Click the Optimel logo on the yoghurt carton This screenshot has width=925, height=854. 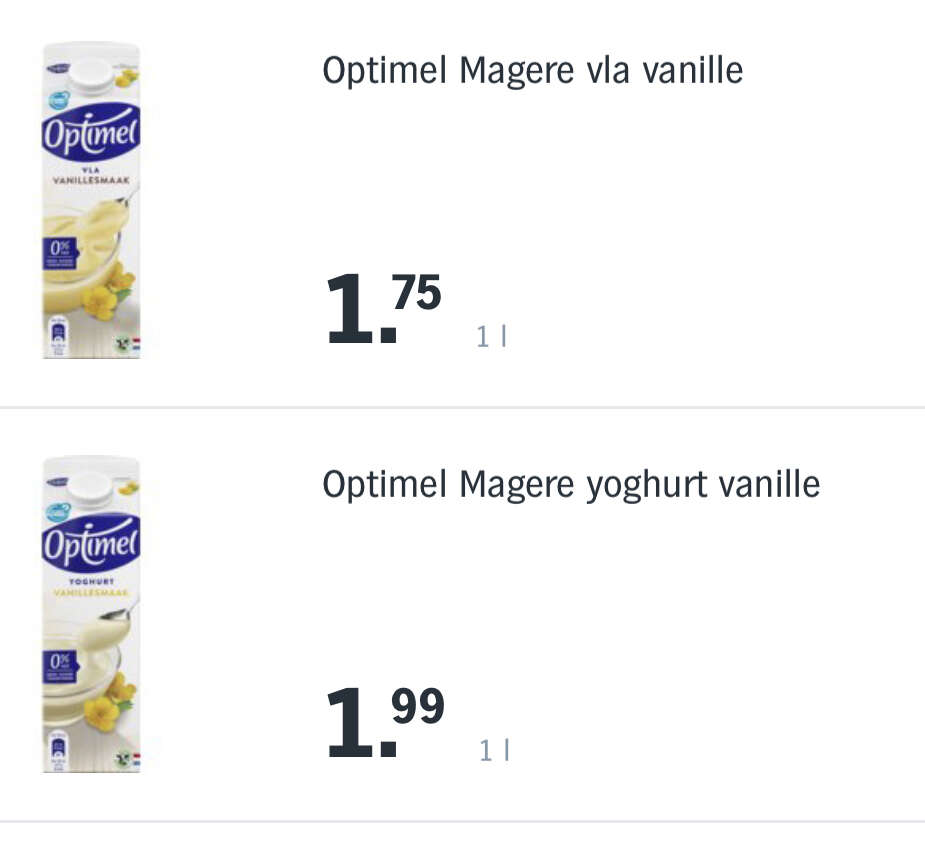tap(91, 544)
